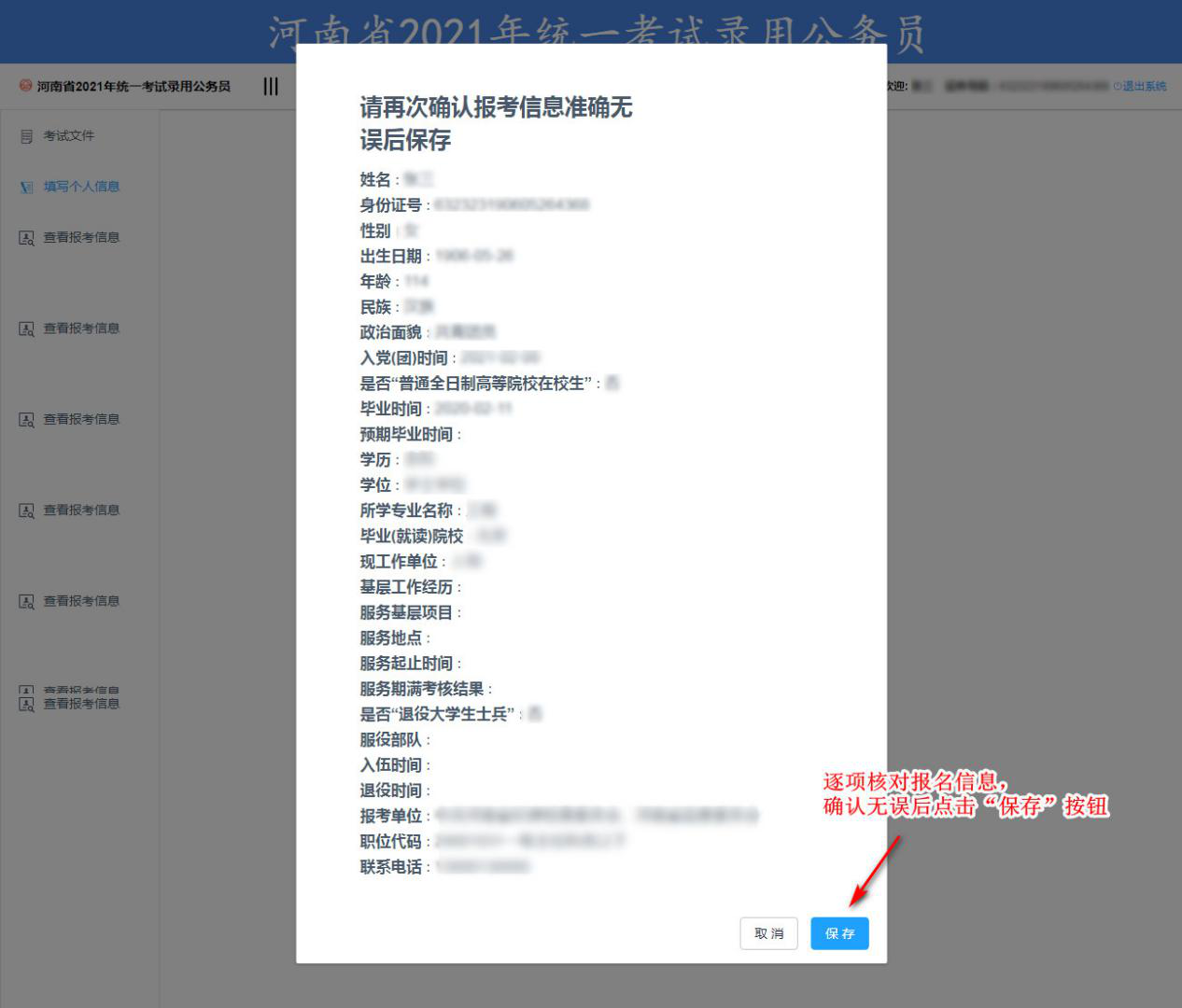Click the document icon beside 考试文件
This screenshot has width=1182, height=1008.
click(26, 136)
